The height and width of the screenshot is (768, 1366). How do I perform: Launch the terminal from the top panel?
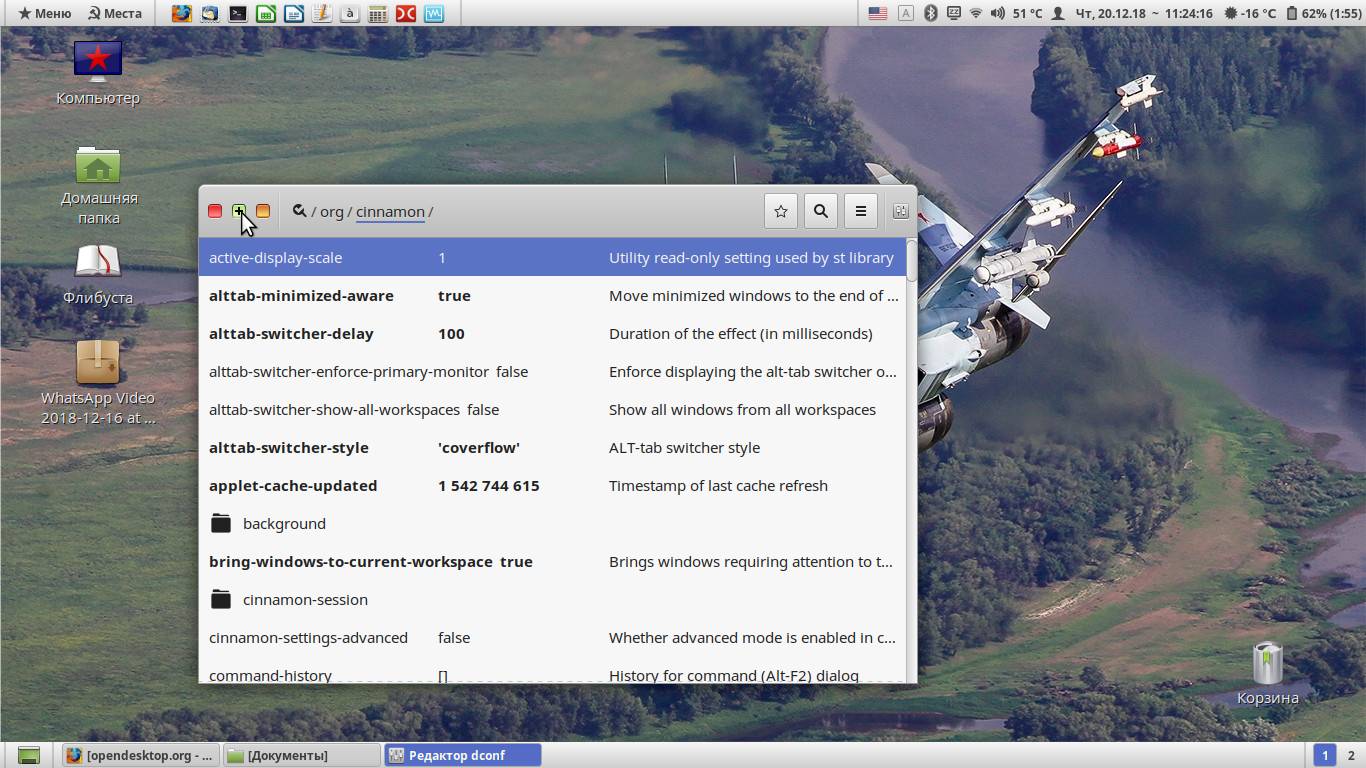tap(237, 13)
